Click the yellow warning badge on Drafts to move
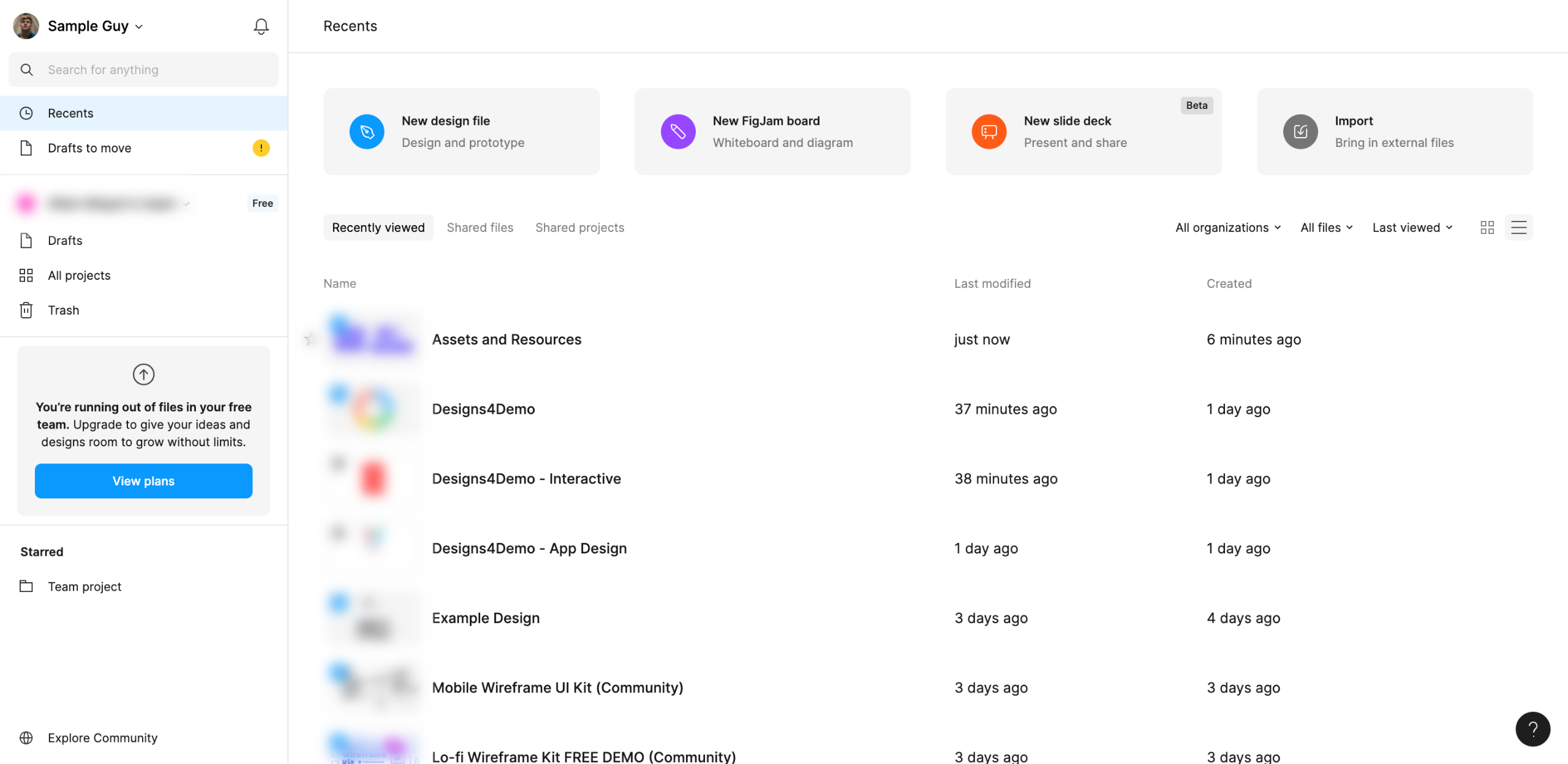This screenshot has width=1568, height=764. click(x=261, y=148)
